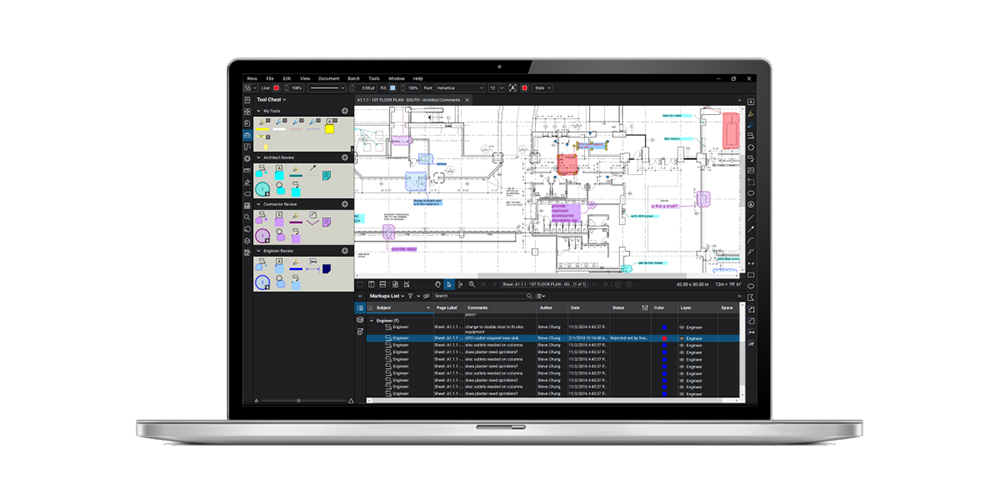Open the columns dropdown next to Search
Screen dimensions: 1000x500
coord(540,296)
